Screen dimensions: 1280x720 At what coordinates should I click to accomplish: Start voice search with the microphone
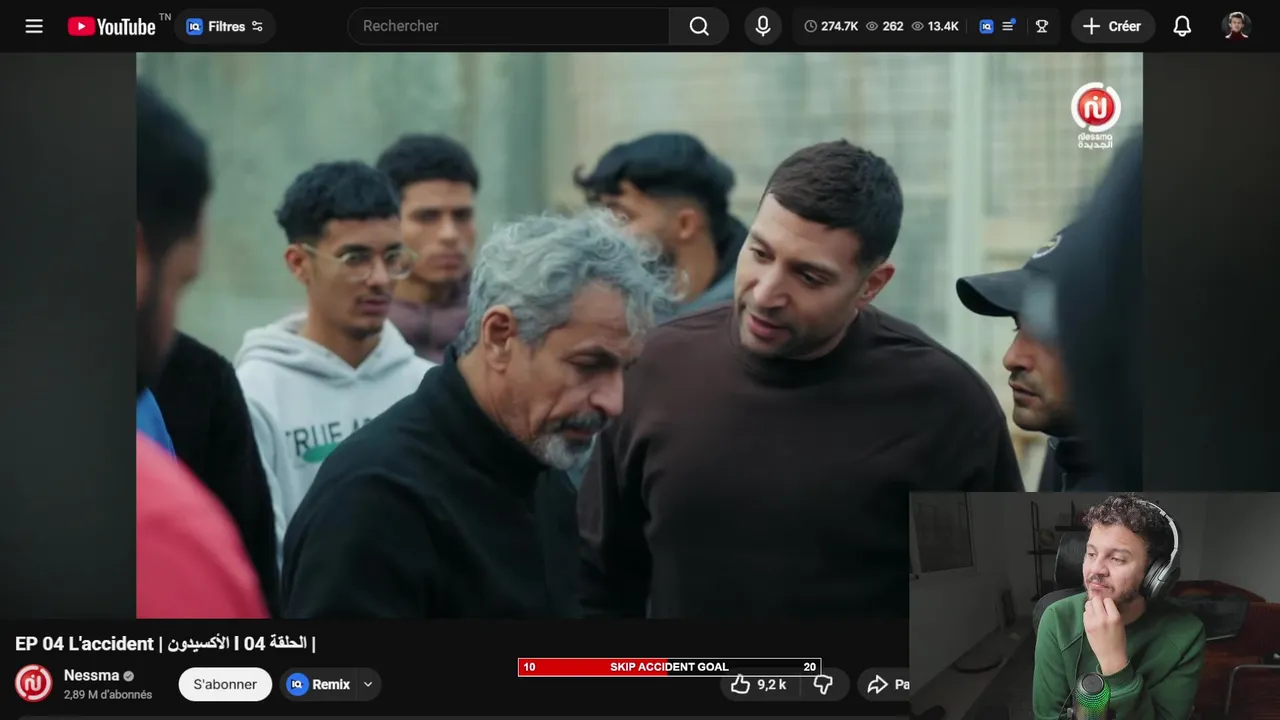pyautogui.click(x=763, y=26)
